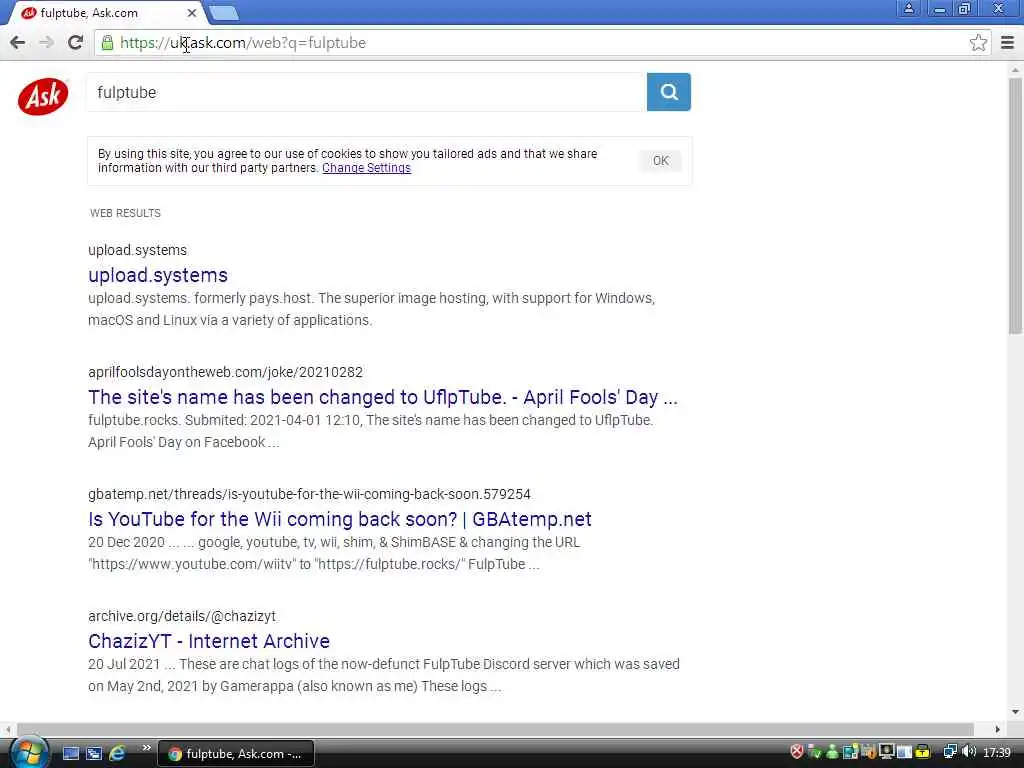
Task: Click the volume speaker tray icon
Action: [969, 752]
